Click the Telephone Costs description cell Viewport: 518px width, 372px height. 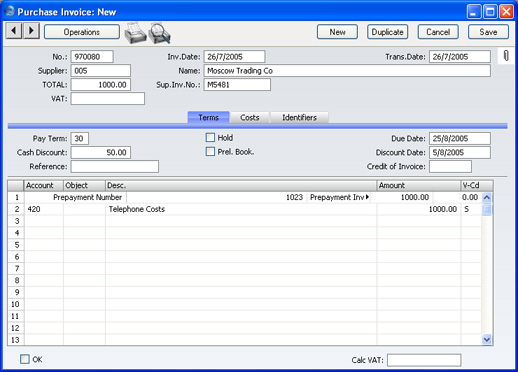coord(241,209)
